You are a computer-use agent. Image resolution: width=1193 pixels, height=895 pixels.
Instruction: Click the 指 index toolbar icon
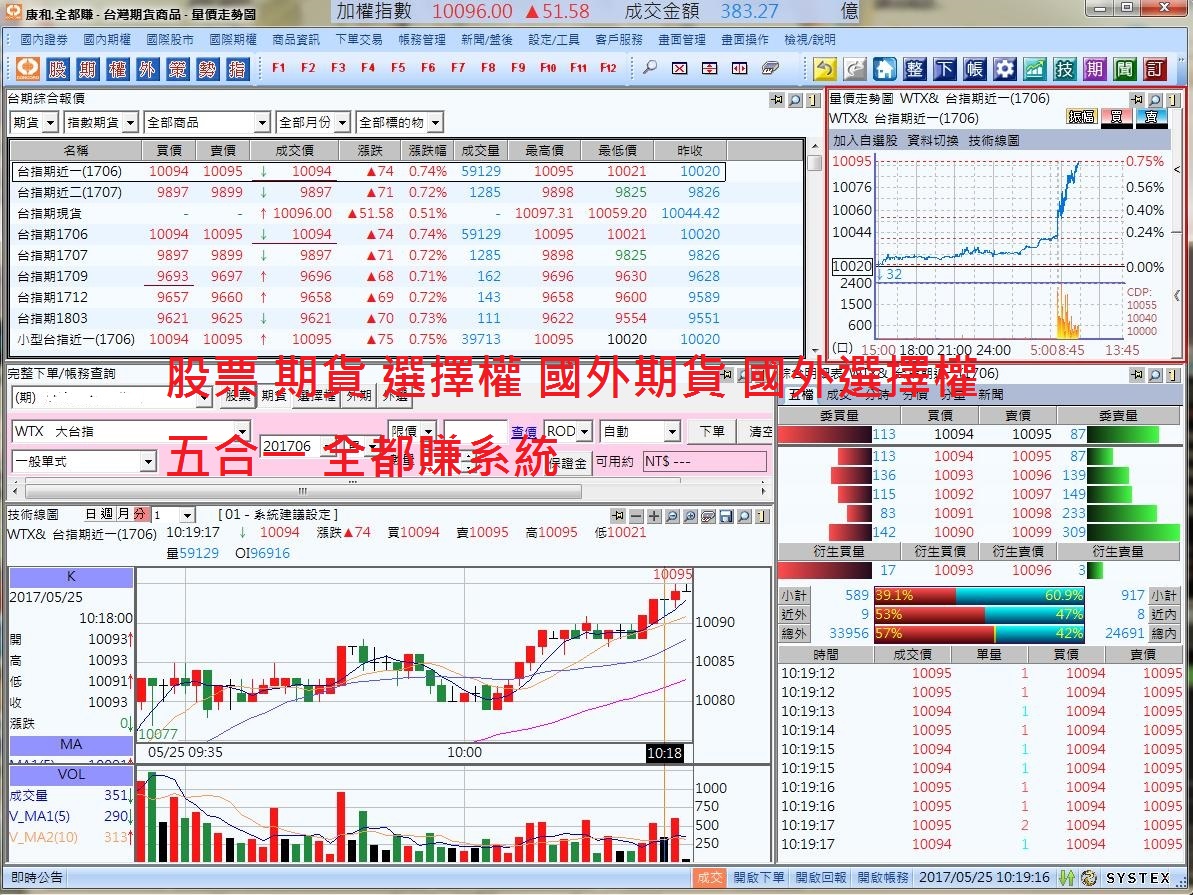(237, 69)
